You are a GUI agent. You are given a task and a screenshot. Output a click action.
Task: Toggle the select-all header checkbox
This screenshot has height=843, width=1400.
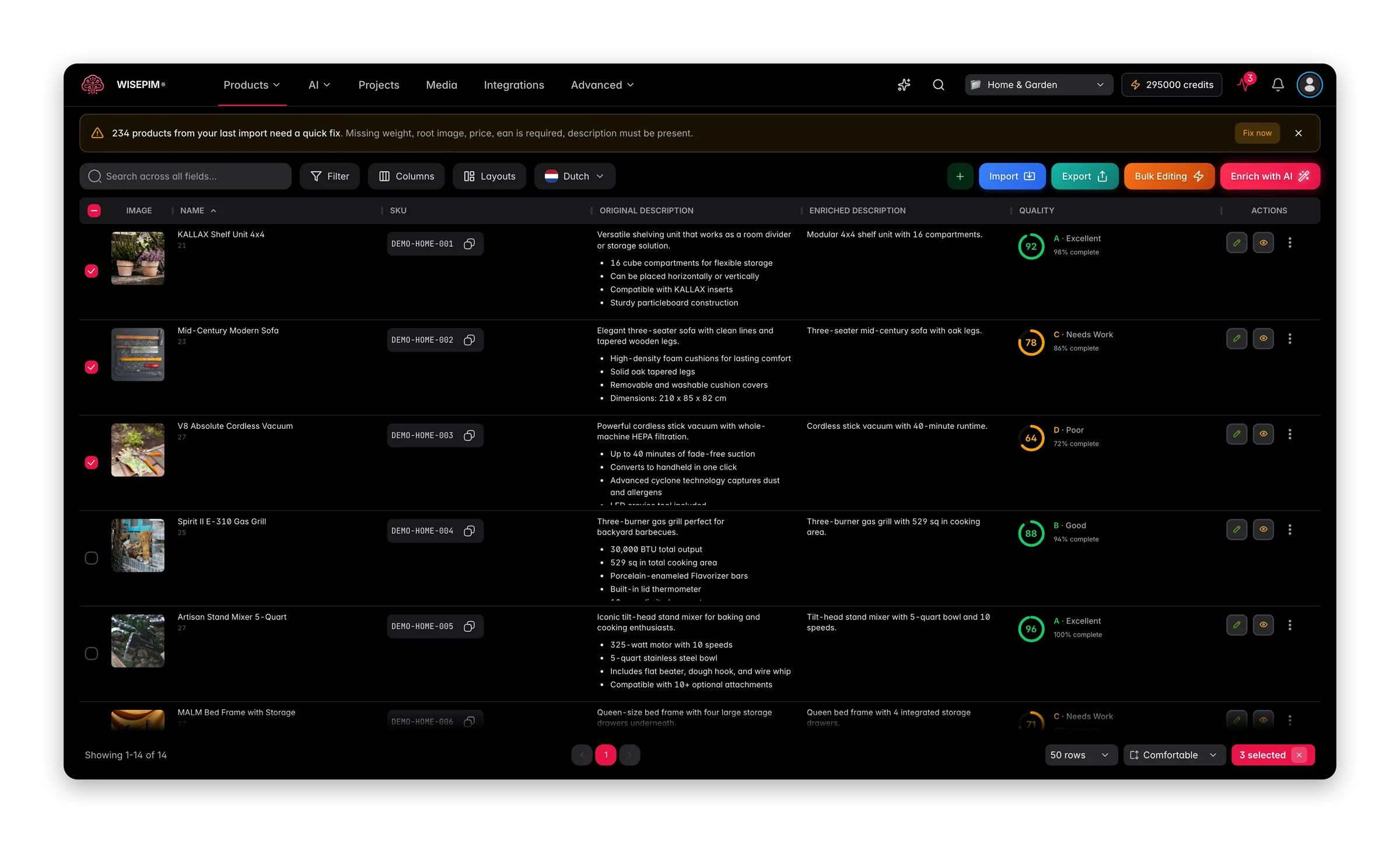(94, 211)
